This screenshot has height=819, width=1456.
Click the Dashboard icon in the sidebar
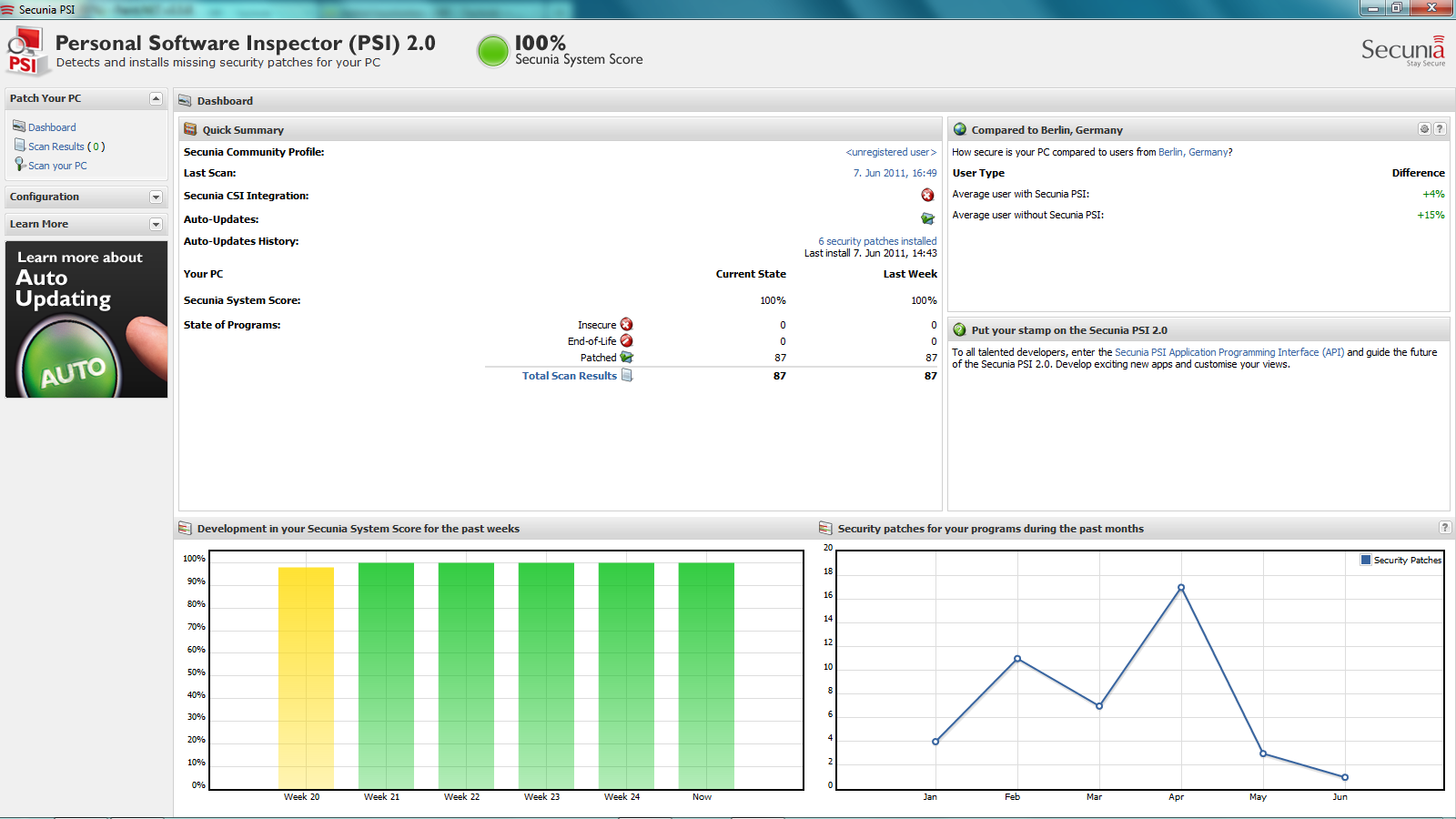tap(19, 126)
